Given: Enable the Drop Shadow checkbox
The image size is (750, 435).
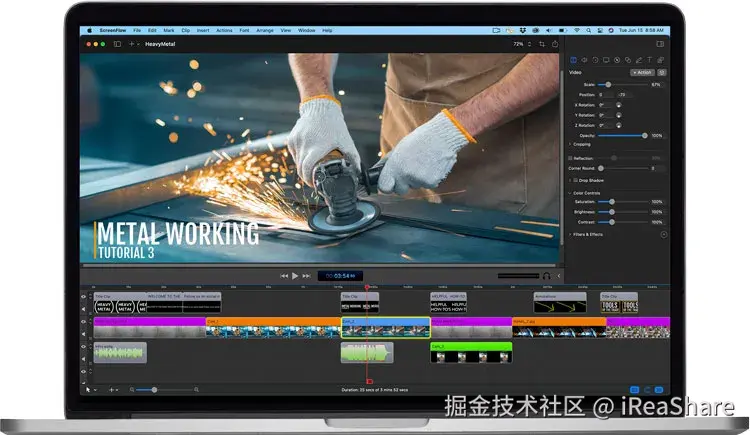Looking at the screenshot, I should click(x=575, y=180).
